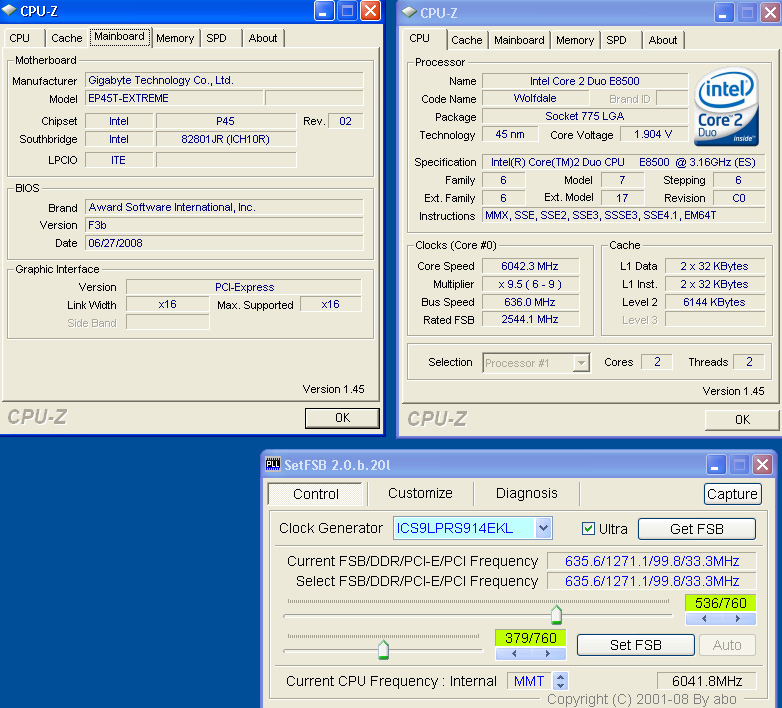Click the Level 2 cache value 6144 KBytes
The image size is (782, 708).
(715, 302)
